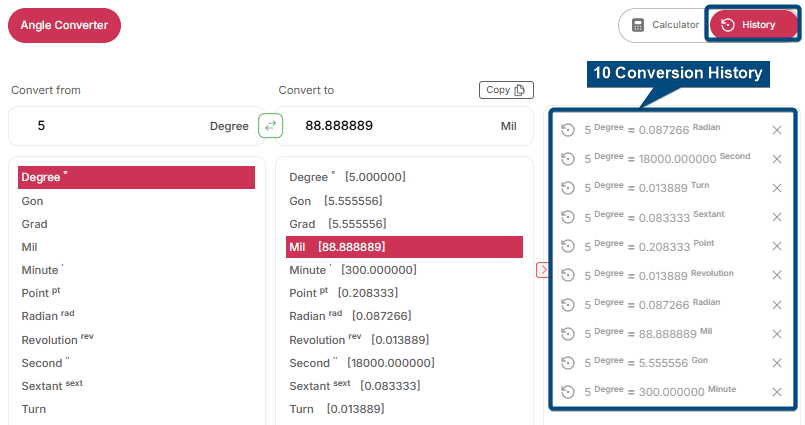Remove the Minute conversion from history

point(776,391)
